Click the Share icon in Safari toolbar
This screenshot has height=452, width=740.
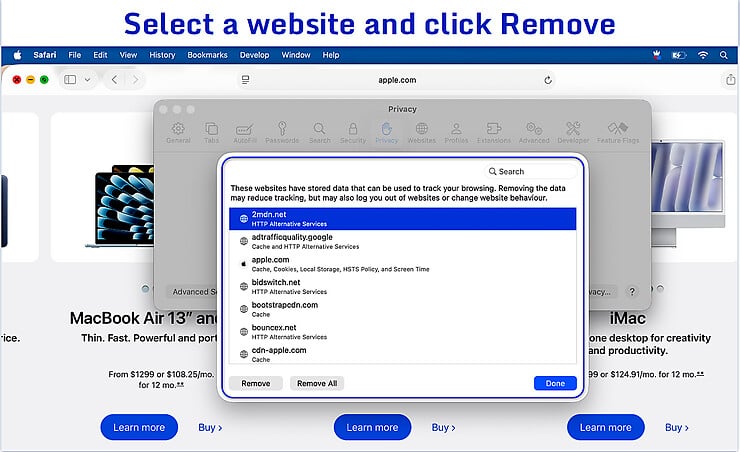click(x=730, y=79)
